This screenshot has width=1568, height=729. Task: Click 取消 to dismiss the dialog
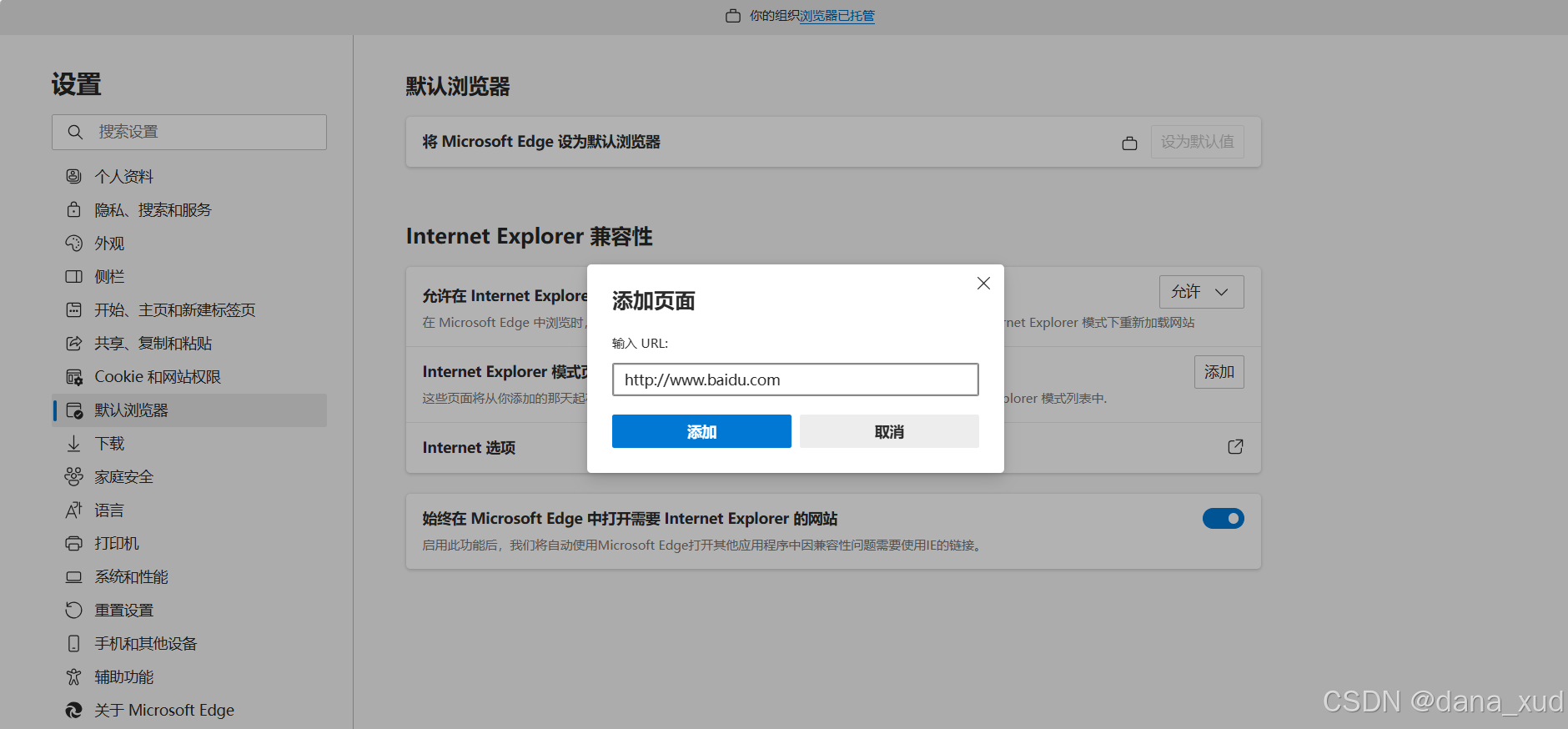coord(889,431)
